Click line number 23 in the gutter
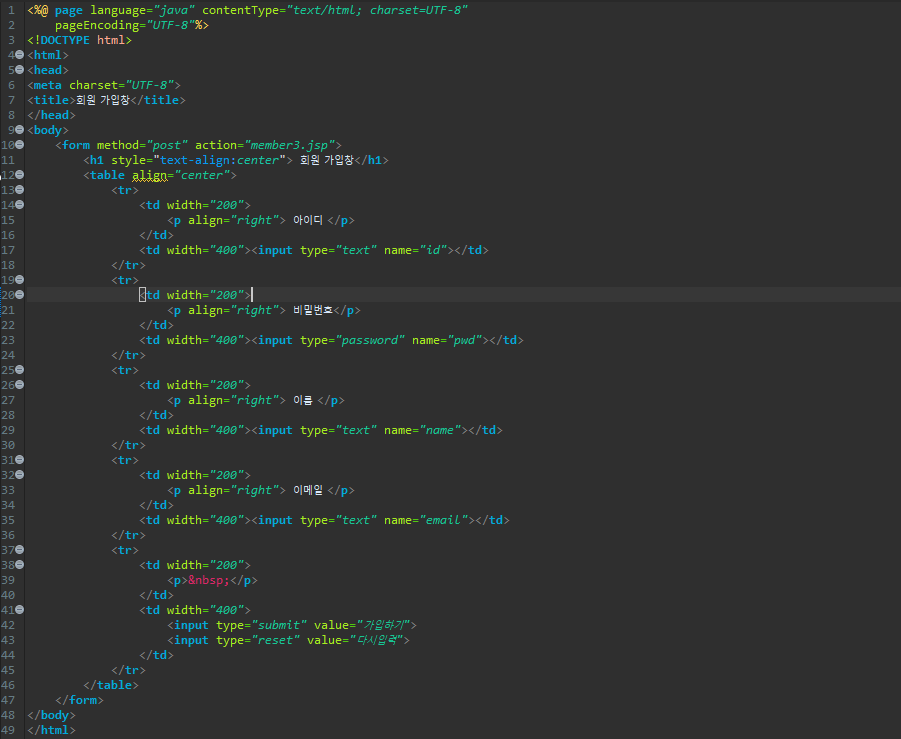 pos(8,340)
